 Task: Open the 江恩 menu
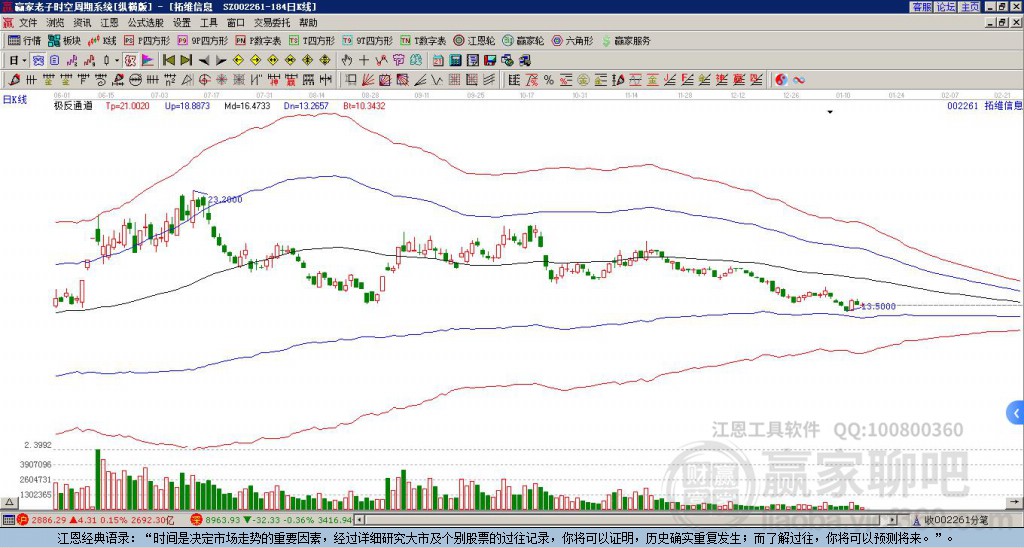click(110, 23)
